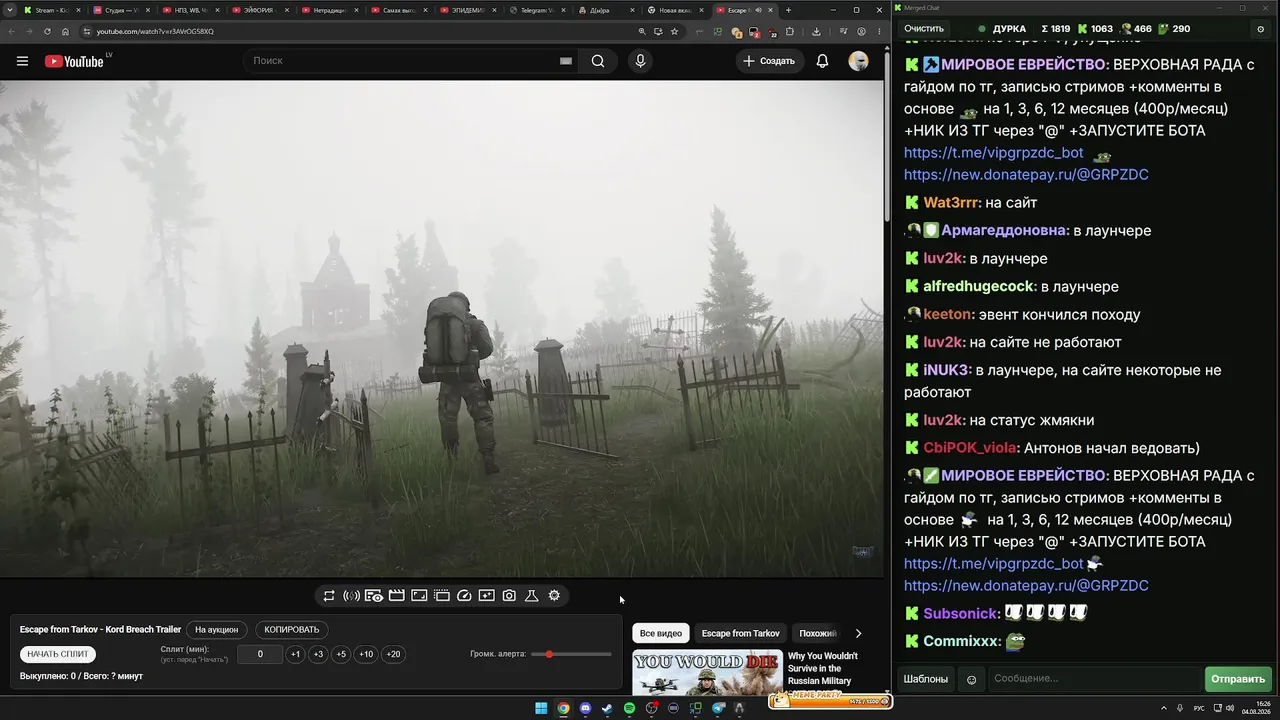Go to YouTube home via the logo

click(x=75, y=61)
